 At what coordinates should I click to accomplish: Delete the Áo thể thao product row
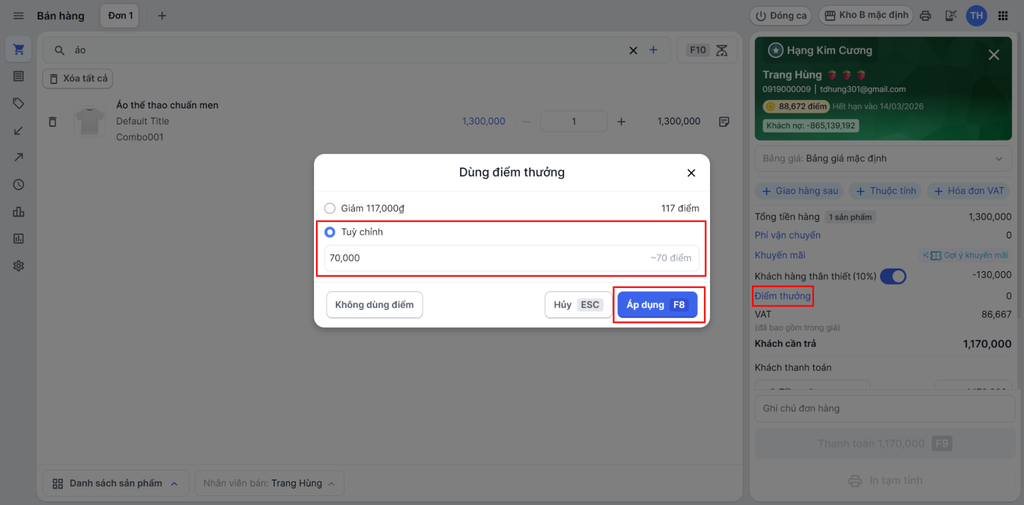point(53,122)
